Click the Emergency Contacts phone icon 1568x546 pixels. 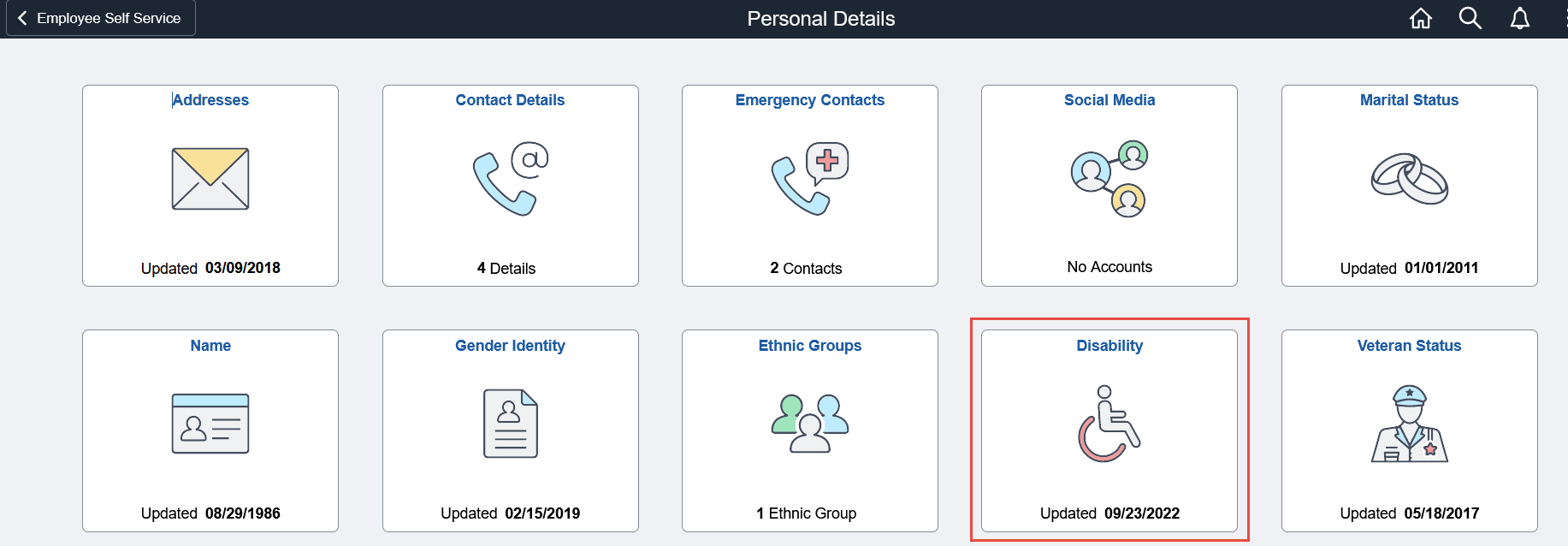click(809, 179)
